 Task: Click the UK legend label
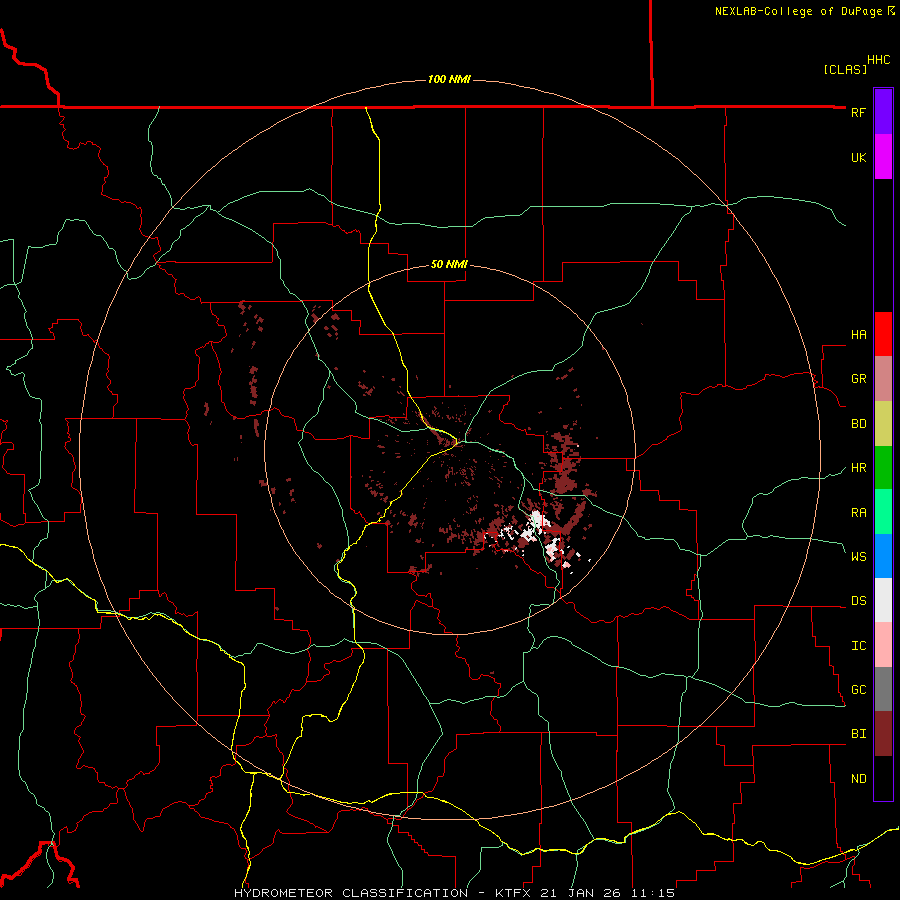point(858,157)
